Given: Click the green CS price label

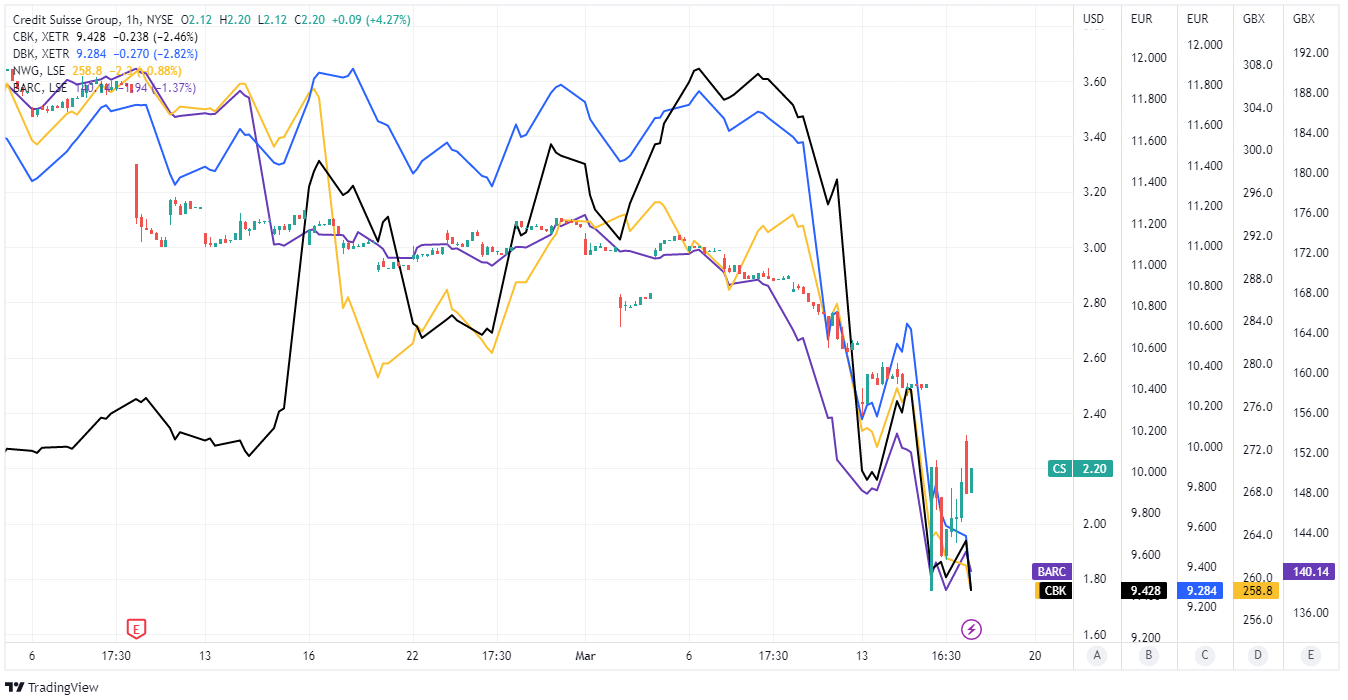Looking at the screenshot, I should (1060, 468).
